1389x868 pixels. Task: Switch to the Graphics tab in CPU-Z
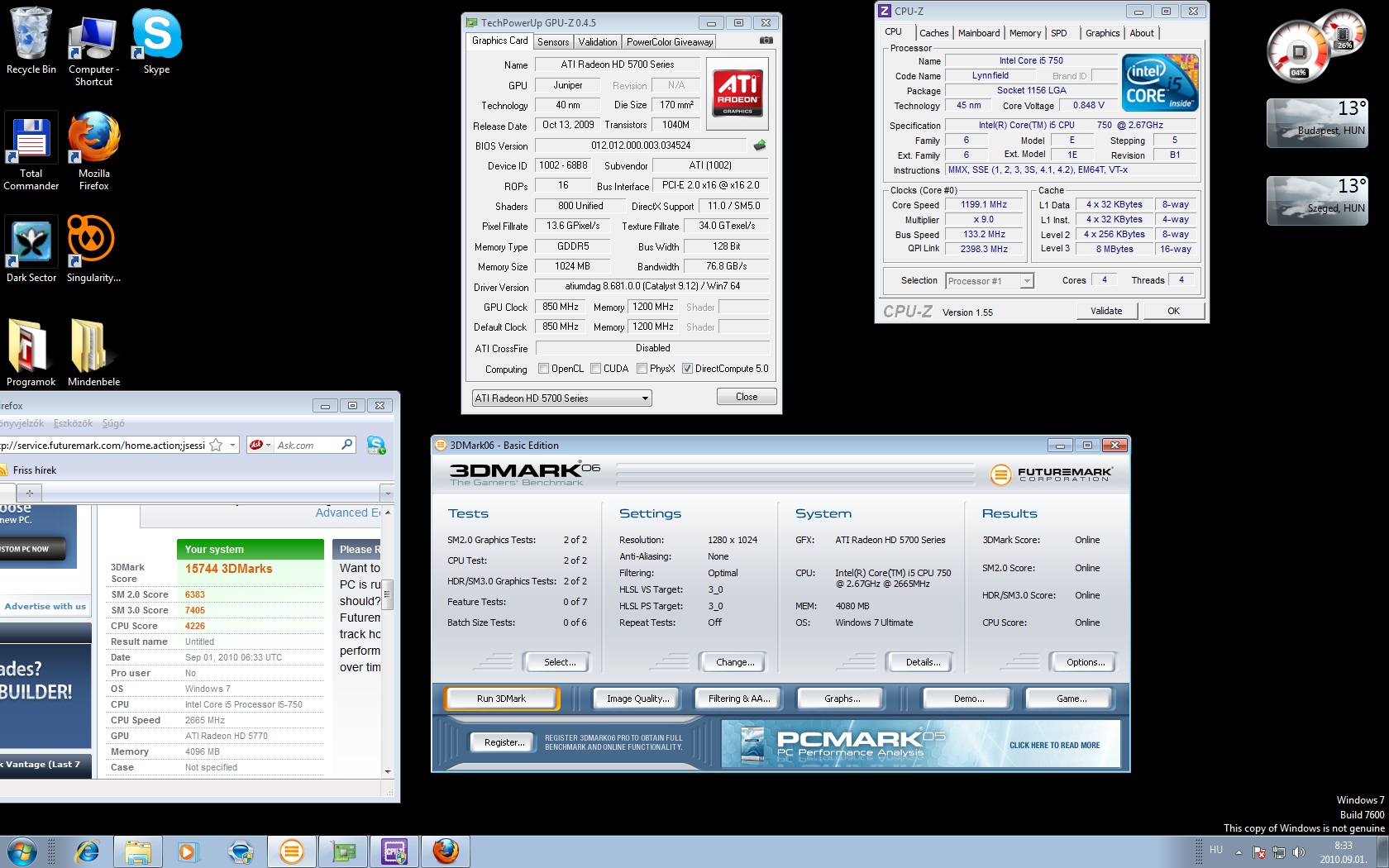tap(1103, 33)
